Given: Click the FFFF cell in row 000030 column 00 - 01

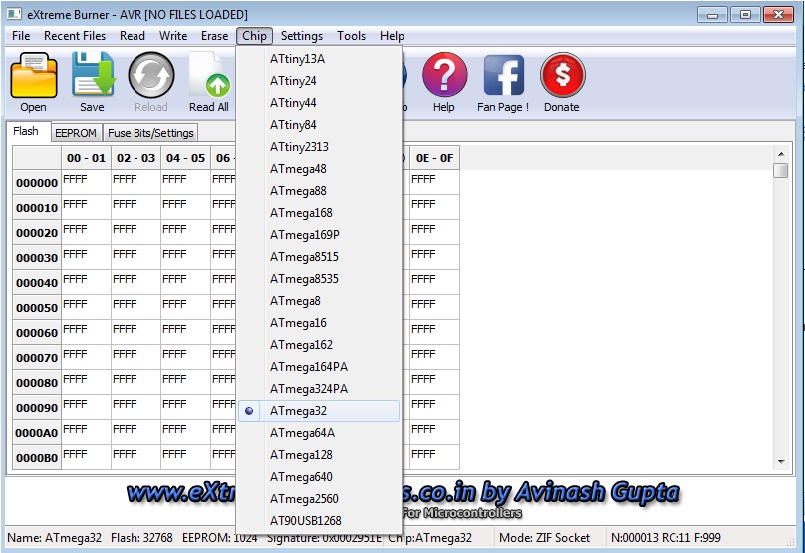Looking at the screenshot, I should click(86, 258).
